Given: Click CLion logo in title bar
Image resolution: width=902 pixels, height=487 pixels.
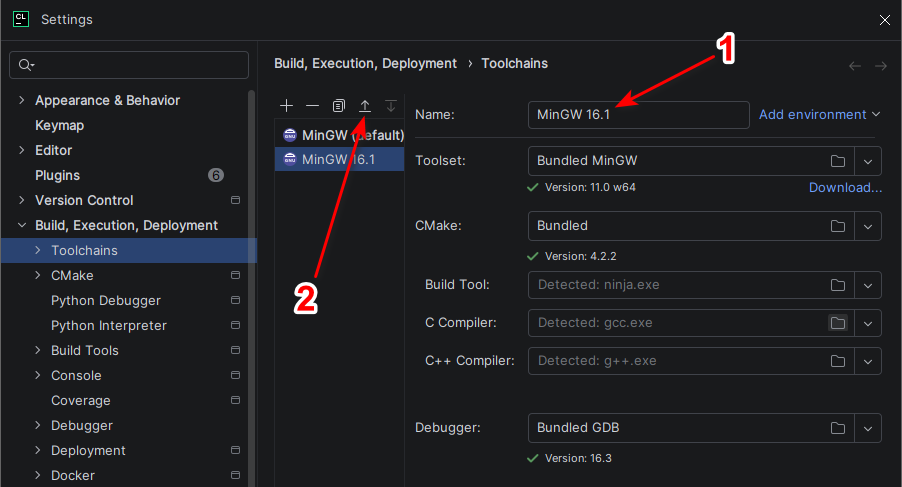Looking at the screenshot, I should tap(21, 19).
